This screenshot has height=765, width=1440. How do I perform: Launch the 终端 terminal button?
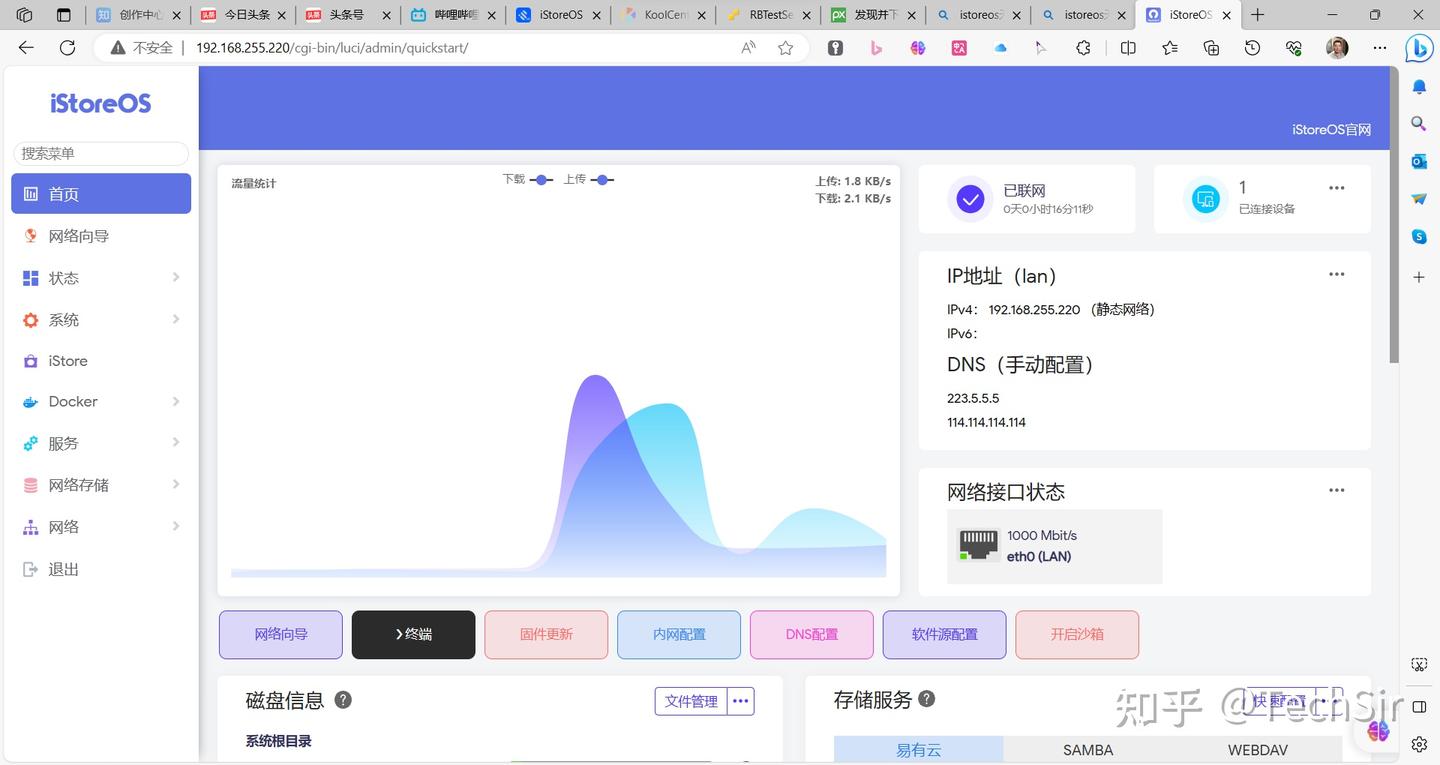[x=413, y=635]
